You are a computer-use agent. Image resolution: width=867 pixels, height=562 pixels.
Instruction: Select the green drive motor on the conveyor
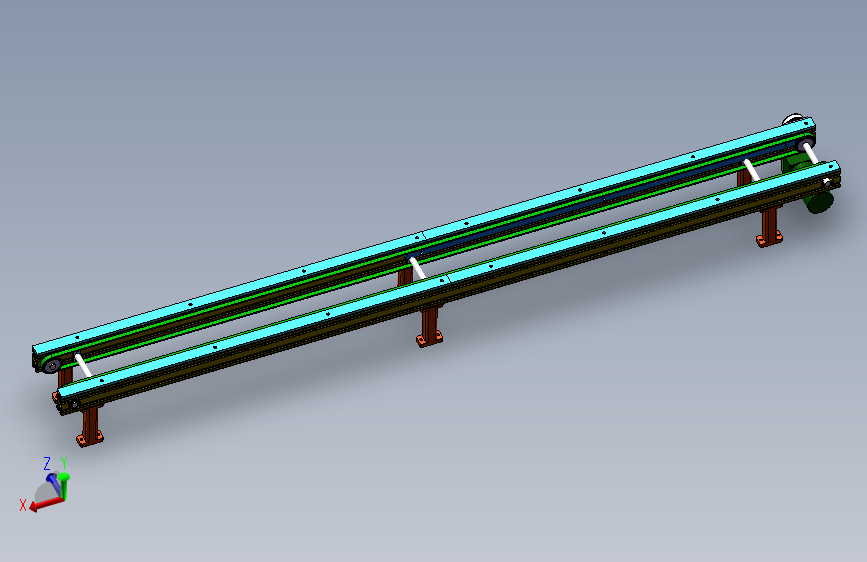[x=818, y=200]
